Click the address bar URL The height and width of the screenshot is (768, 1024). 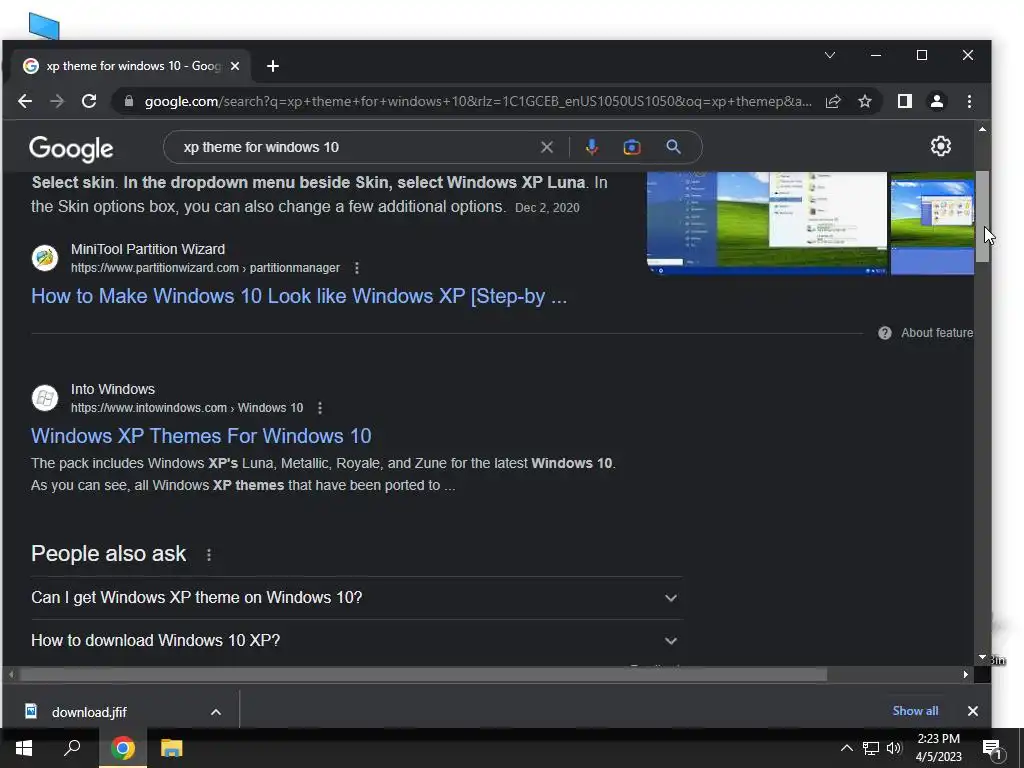click(477, 101)
